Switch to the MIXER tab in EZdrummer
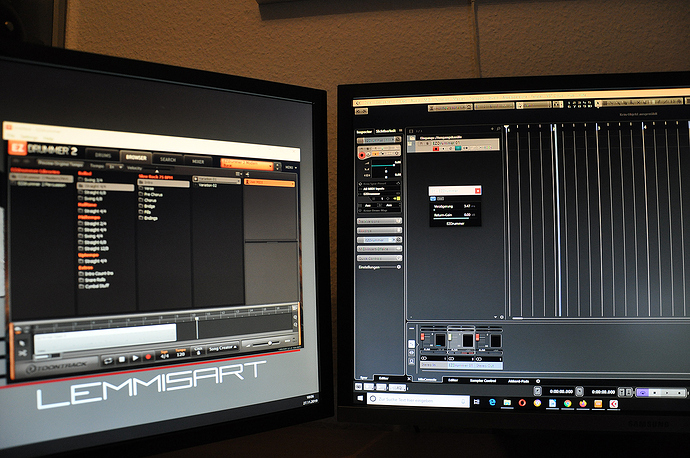 [198, 161]
